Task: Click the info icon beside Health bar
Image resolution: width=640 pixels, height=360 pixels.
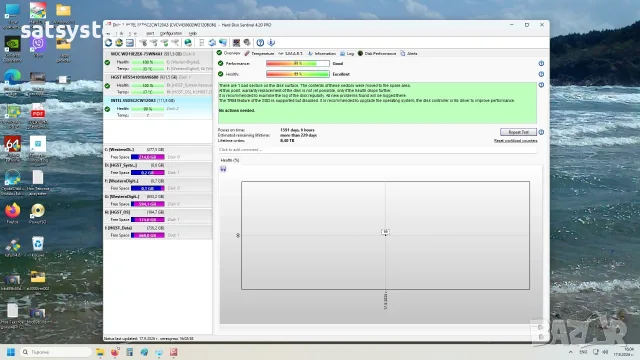Action: point(541,74)
